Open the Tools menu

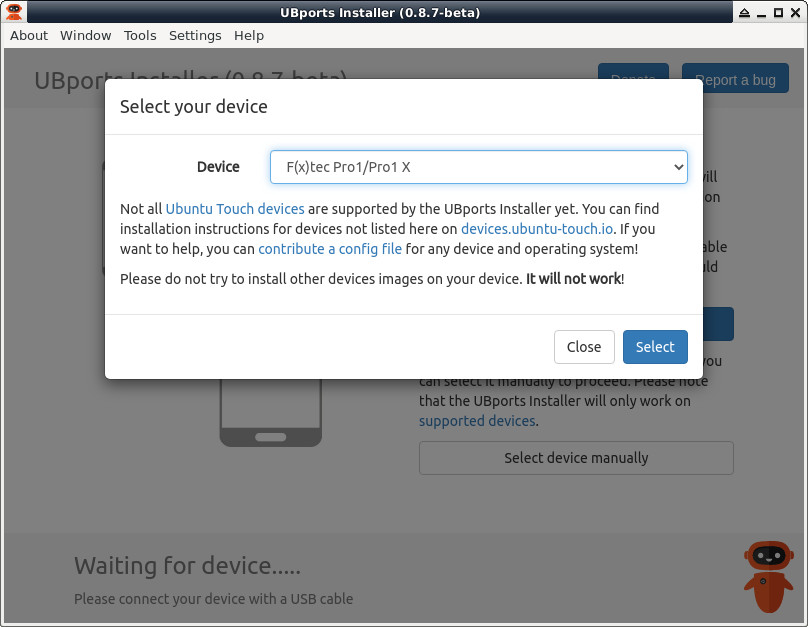[140, 36]
